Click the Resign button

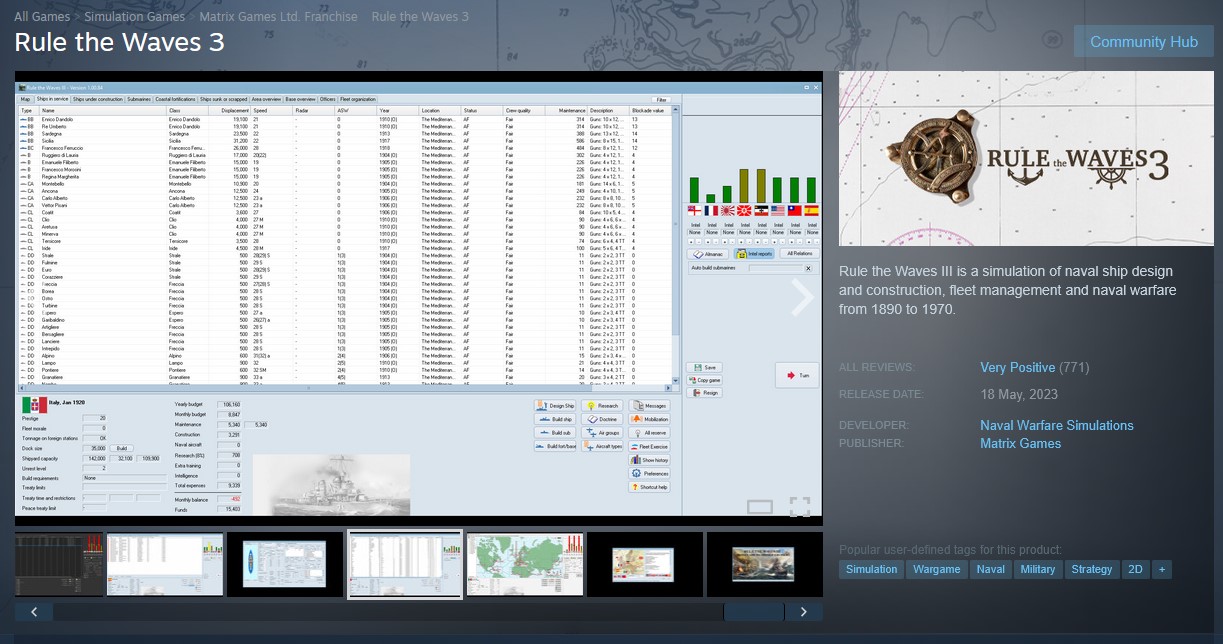point(705,393)
